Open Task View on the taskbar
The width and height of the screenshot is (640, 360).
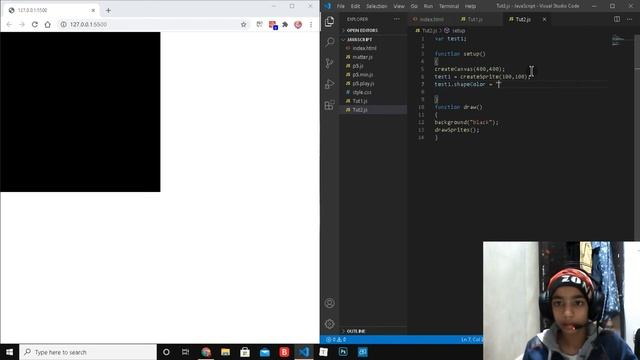click(x=185, y=352)
